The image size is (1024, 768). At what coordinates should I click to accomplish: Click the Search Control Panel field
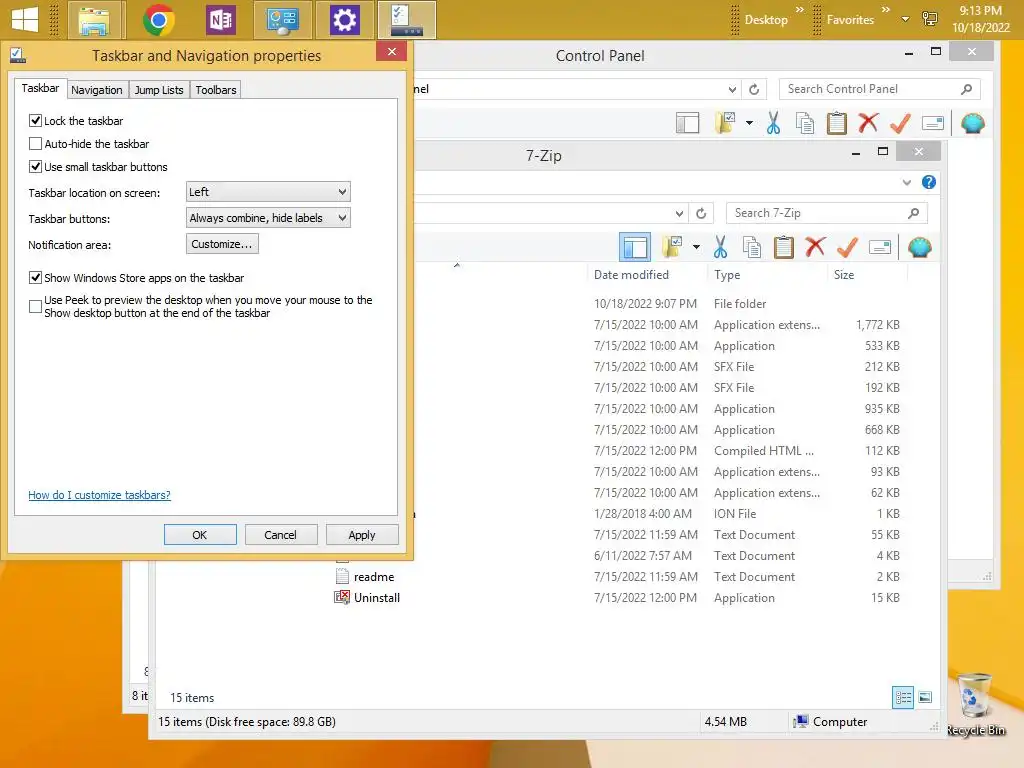coord(879,89)
